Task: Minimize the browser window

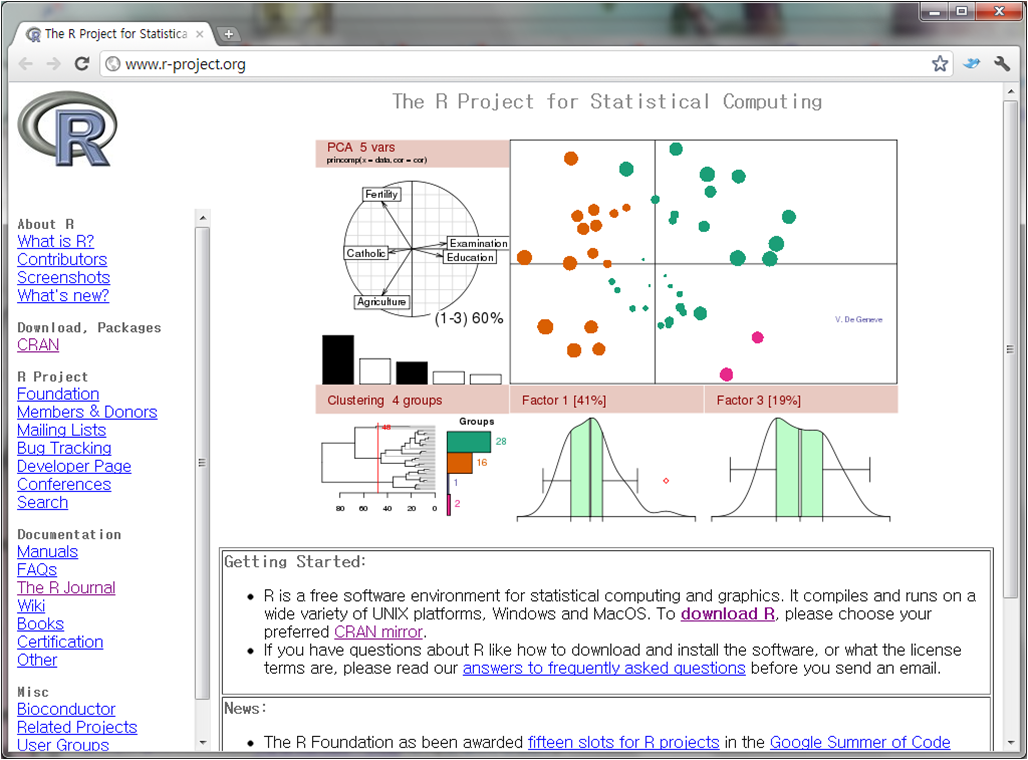Action: pos(934,11)
